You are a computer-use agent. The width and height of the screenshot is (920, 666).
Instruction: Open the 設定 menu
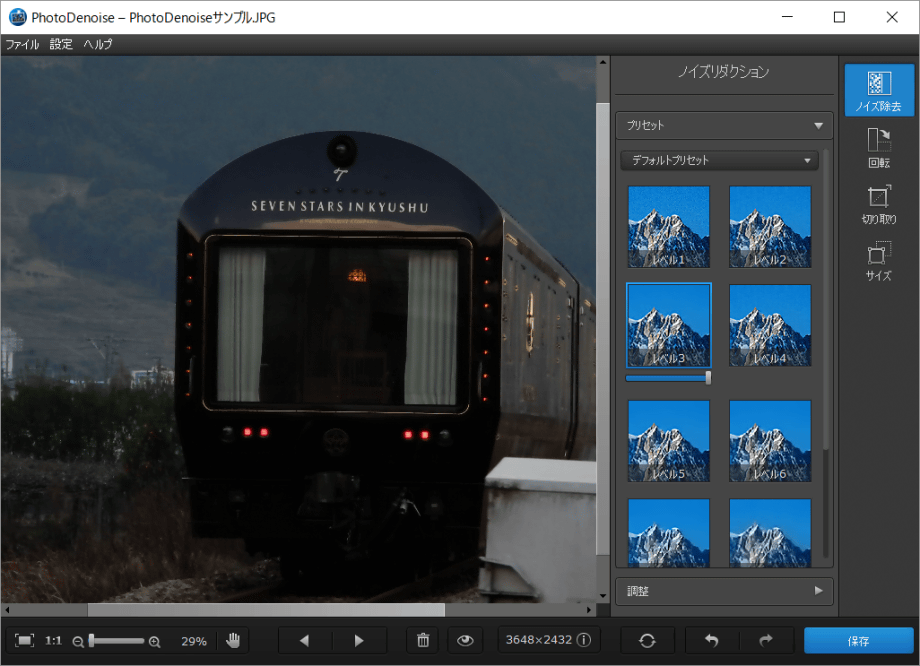[x=61, y=44]
